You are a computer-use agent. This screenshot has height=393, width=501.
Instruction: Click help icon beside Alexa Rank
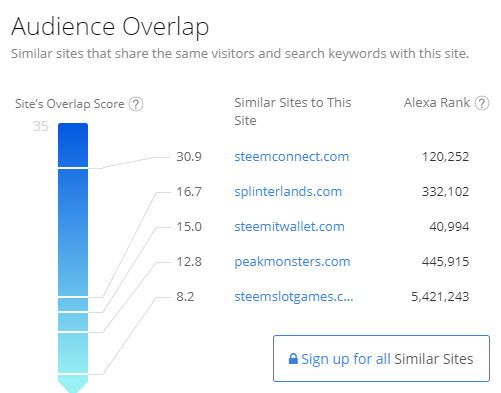click(x=482, y=103)
